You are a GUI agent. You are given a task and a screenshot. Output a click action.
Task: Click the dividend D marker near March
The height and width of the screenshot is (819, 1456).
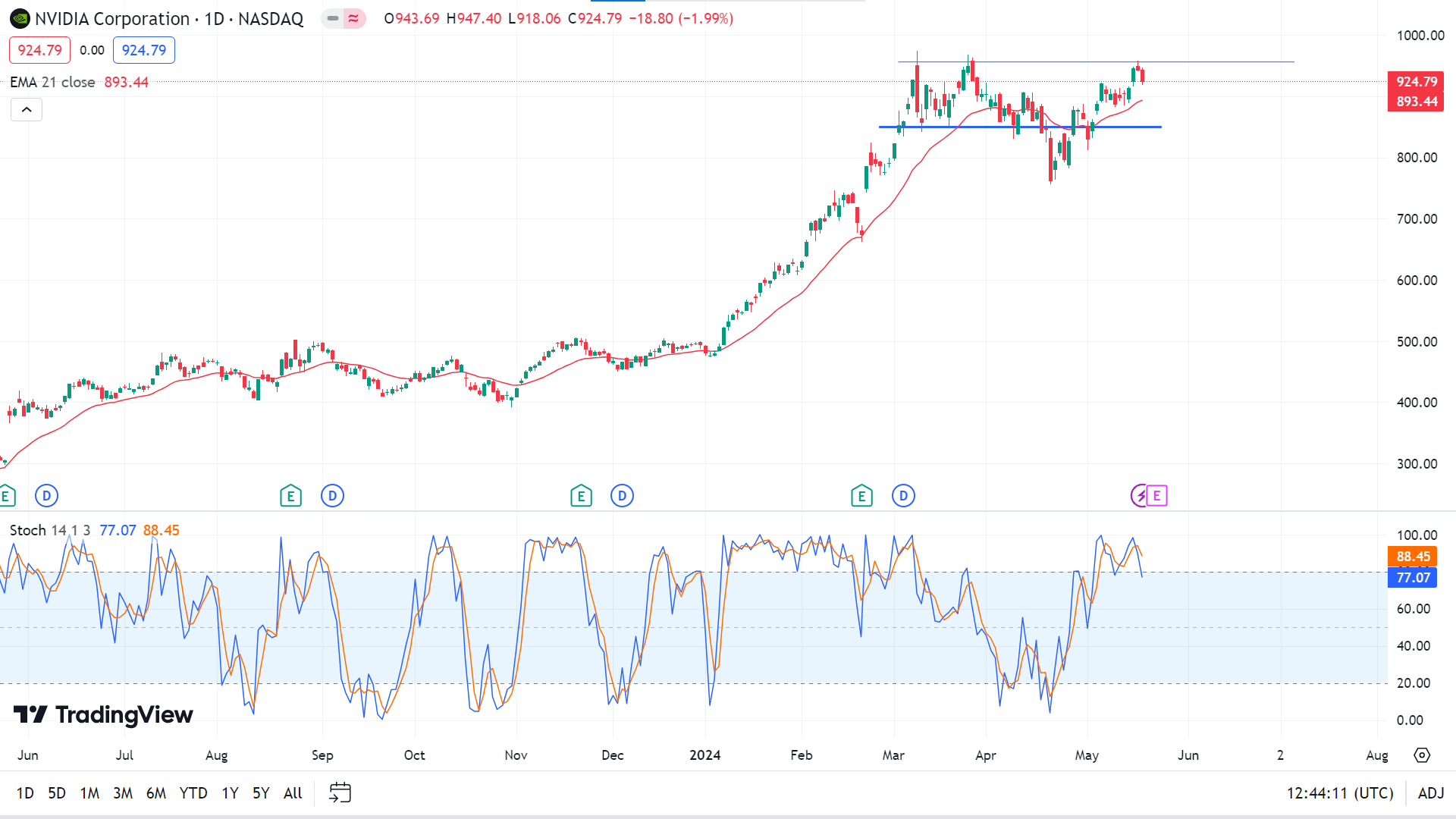[903, 496]
